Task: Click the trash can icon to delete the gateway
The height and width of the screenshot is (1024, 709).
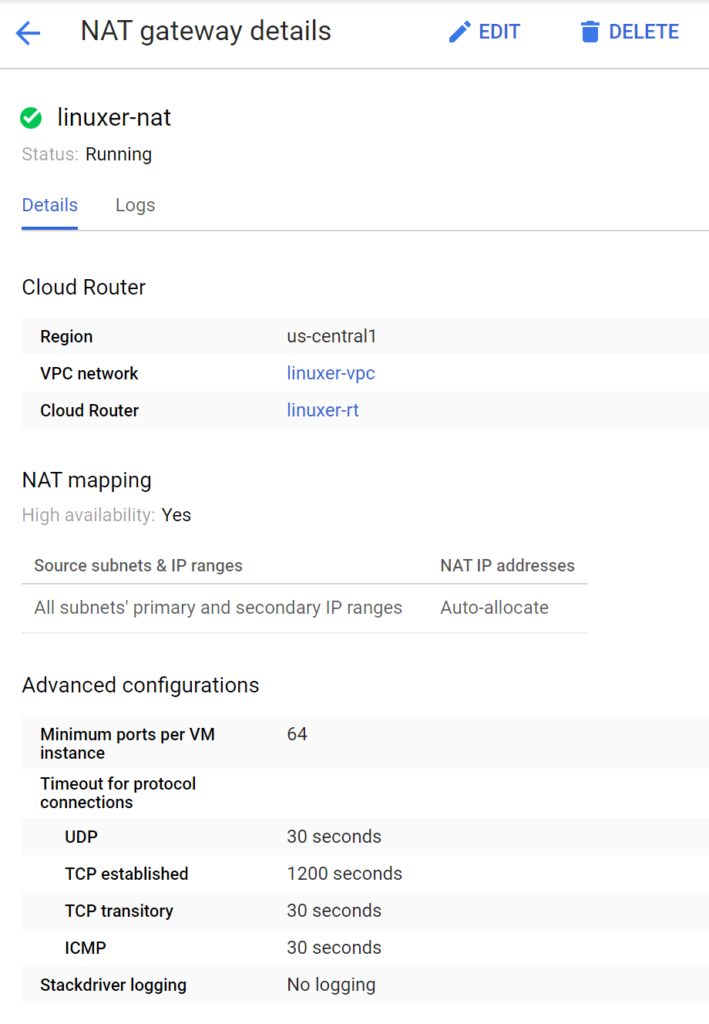Action: [590, 32]
